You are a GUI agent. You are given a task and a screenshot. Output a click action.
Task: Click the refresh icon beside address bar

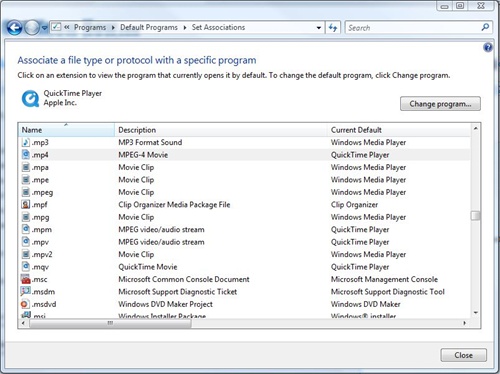point(333,28)
